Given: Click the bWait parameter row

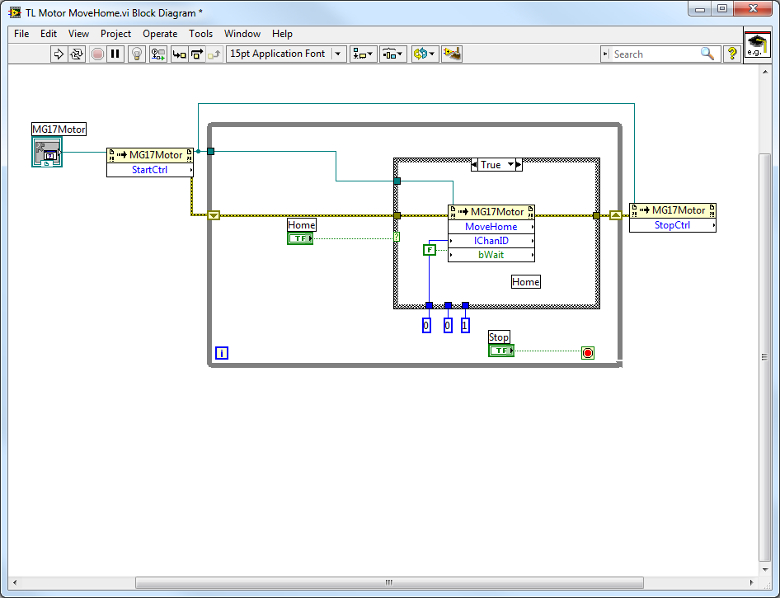Looking at the screenshot, I should [491, 255].
